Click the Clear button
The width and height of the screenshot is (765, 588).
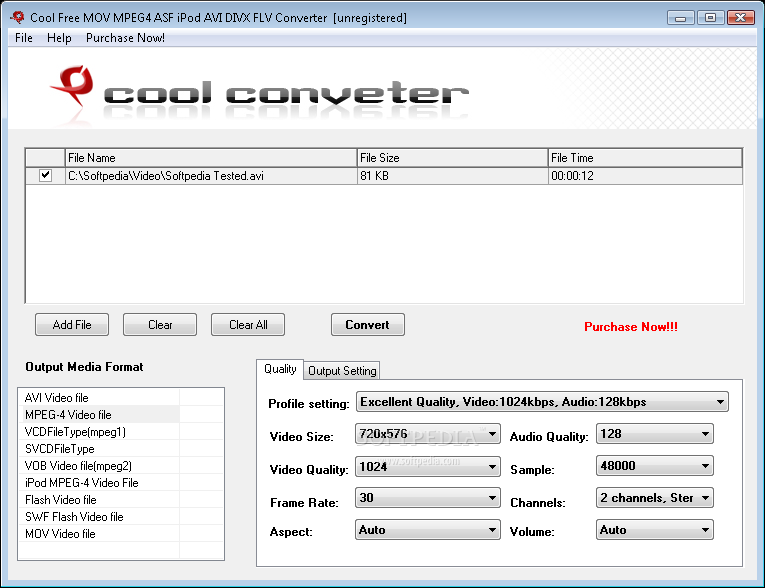pyautogui.click(x=160, y=324)
